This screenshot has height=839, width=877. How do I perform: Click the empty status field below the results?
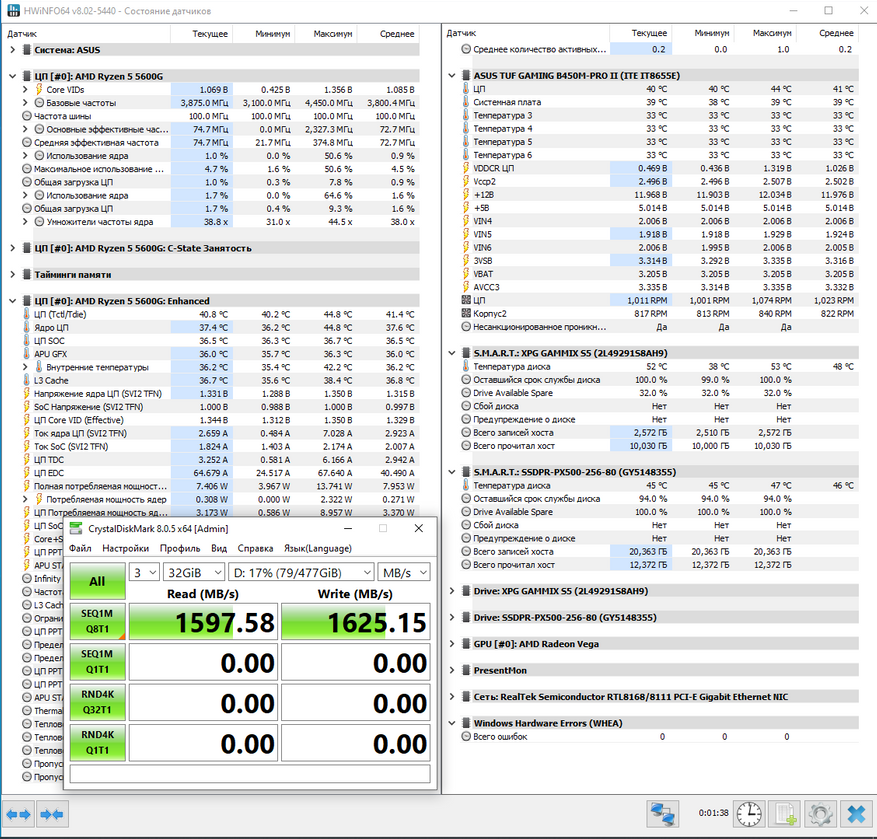coord(250,774)
